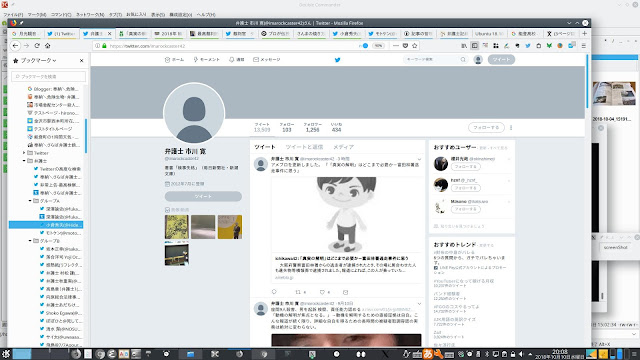
Task: Retweet the first tweet
Action: (x=298, y=292)
